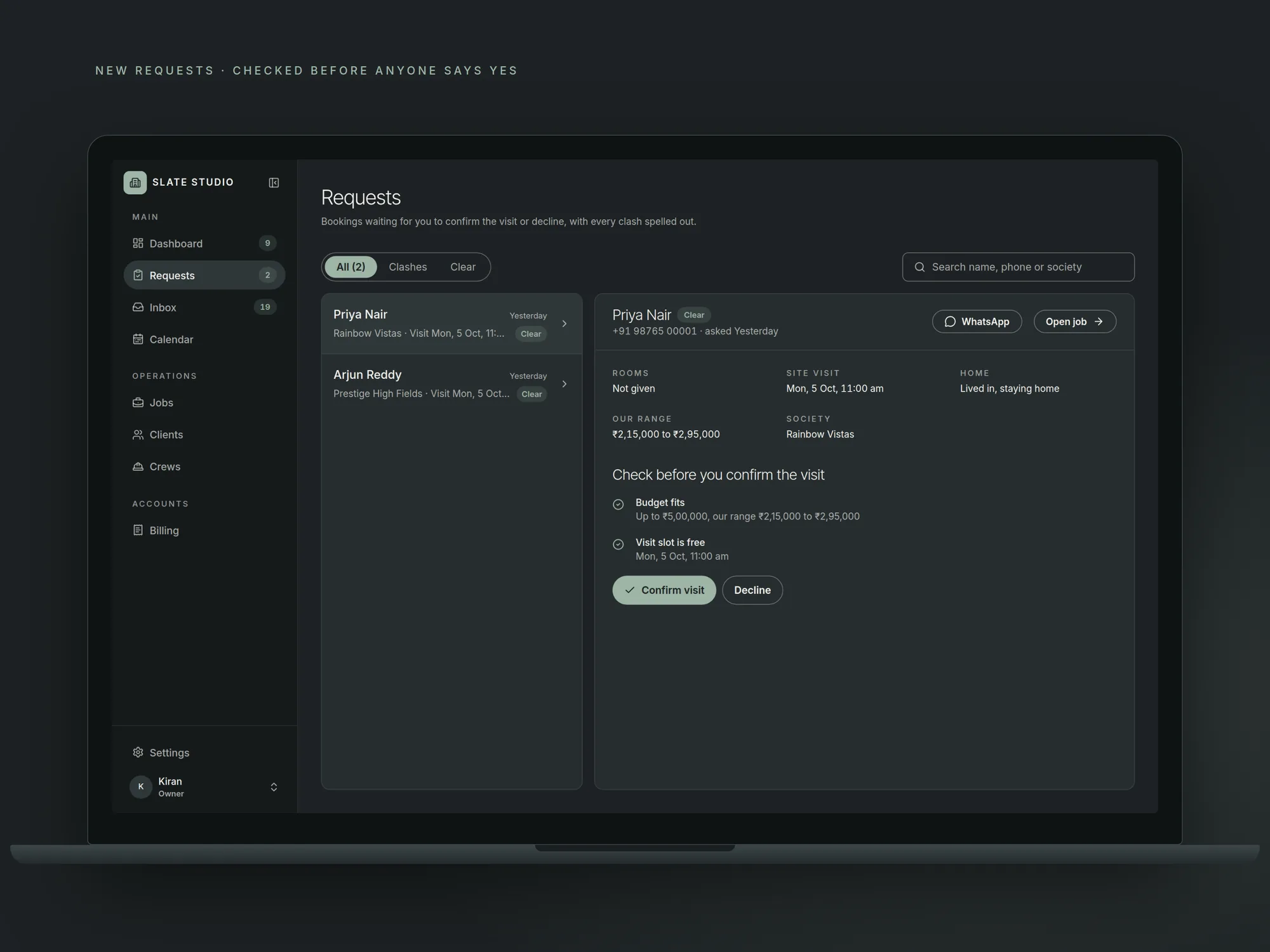1270x952 pixels.
Task: Open the Clients section
Action: tap(204, 434)
